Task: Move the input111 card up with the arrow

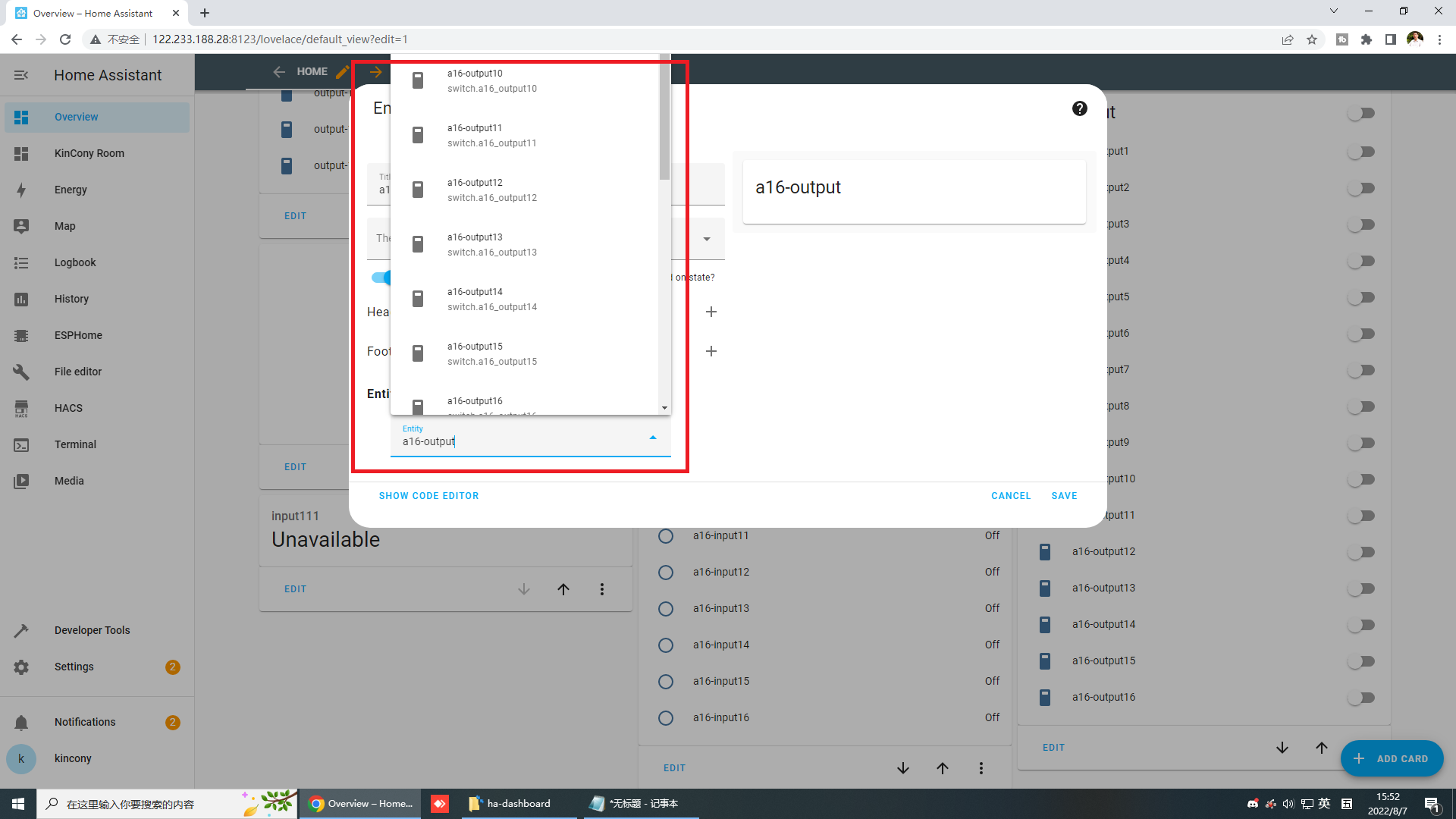Action: point(563,589)
